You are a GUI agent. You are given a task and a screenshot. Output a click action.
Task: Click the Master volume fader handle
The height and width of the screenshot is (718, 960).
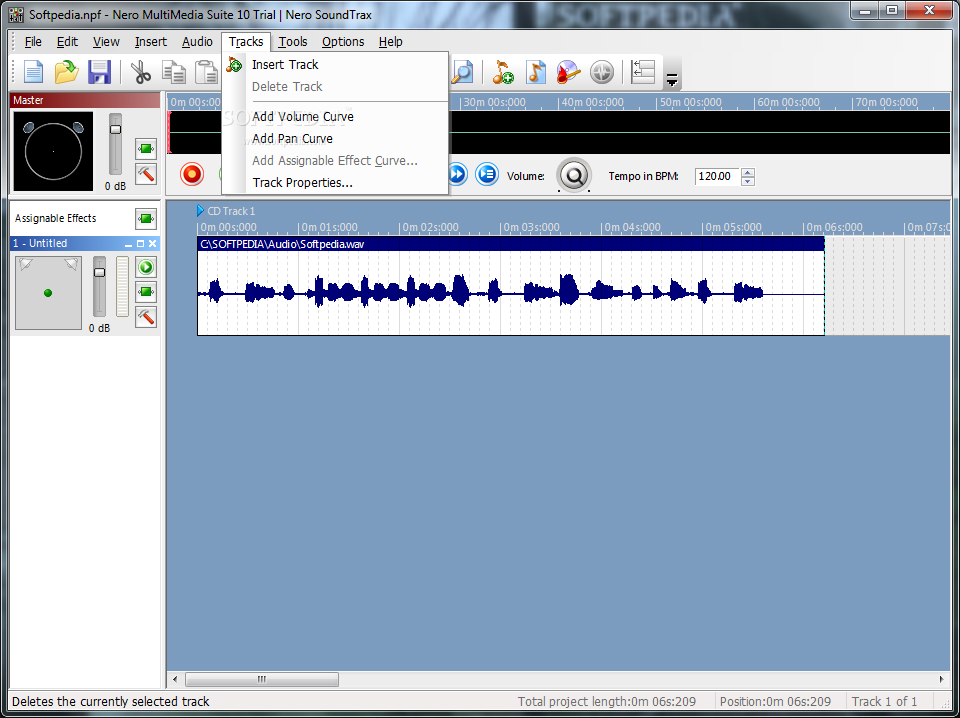click(x=115, y=129)
